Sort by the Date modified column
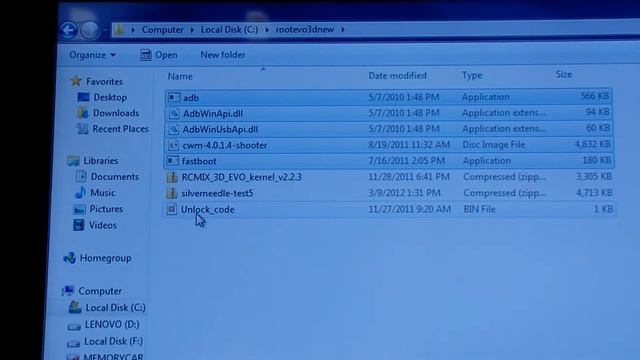The height and width of the screenshot is (360, 640). pyautogui.click(x=397, y=76)
